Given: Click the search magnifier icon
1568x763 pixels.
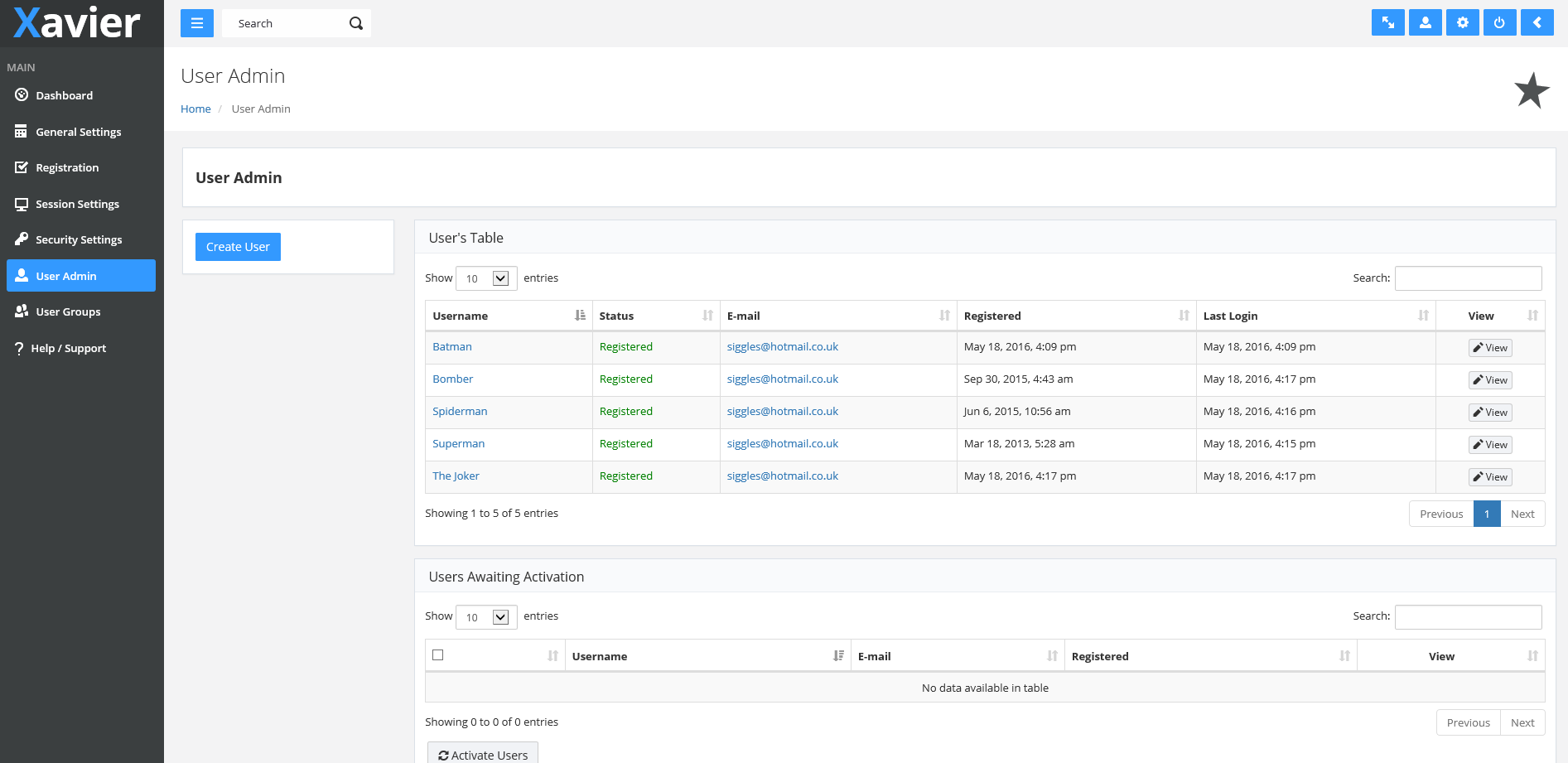Looking at the screenshot, I should tap(356, 23).
